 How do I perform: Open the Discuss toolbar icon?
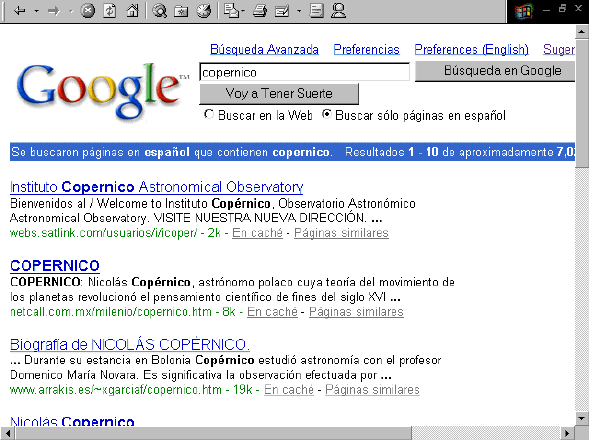[x=316, y=11]
